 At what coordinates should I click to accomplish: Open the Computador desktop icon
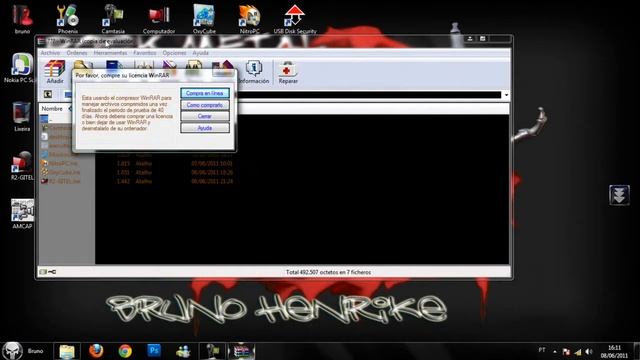[159, 19]
